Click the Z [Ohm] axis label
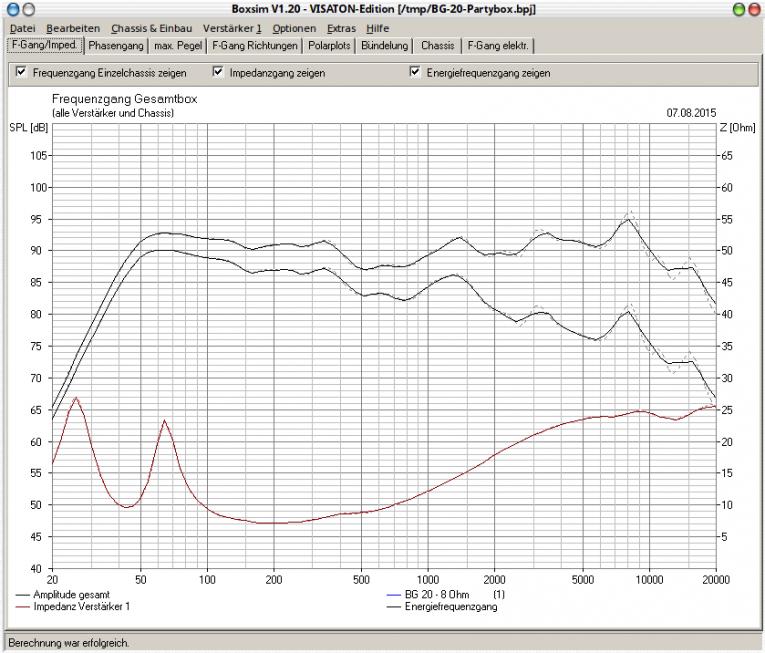This screenshot has width=765, height=653. click(x=737, y=128)
